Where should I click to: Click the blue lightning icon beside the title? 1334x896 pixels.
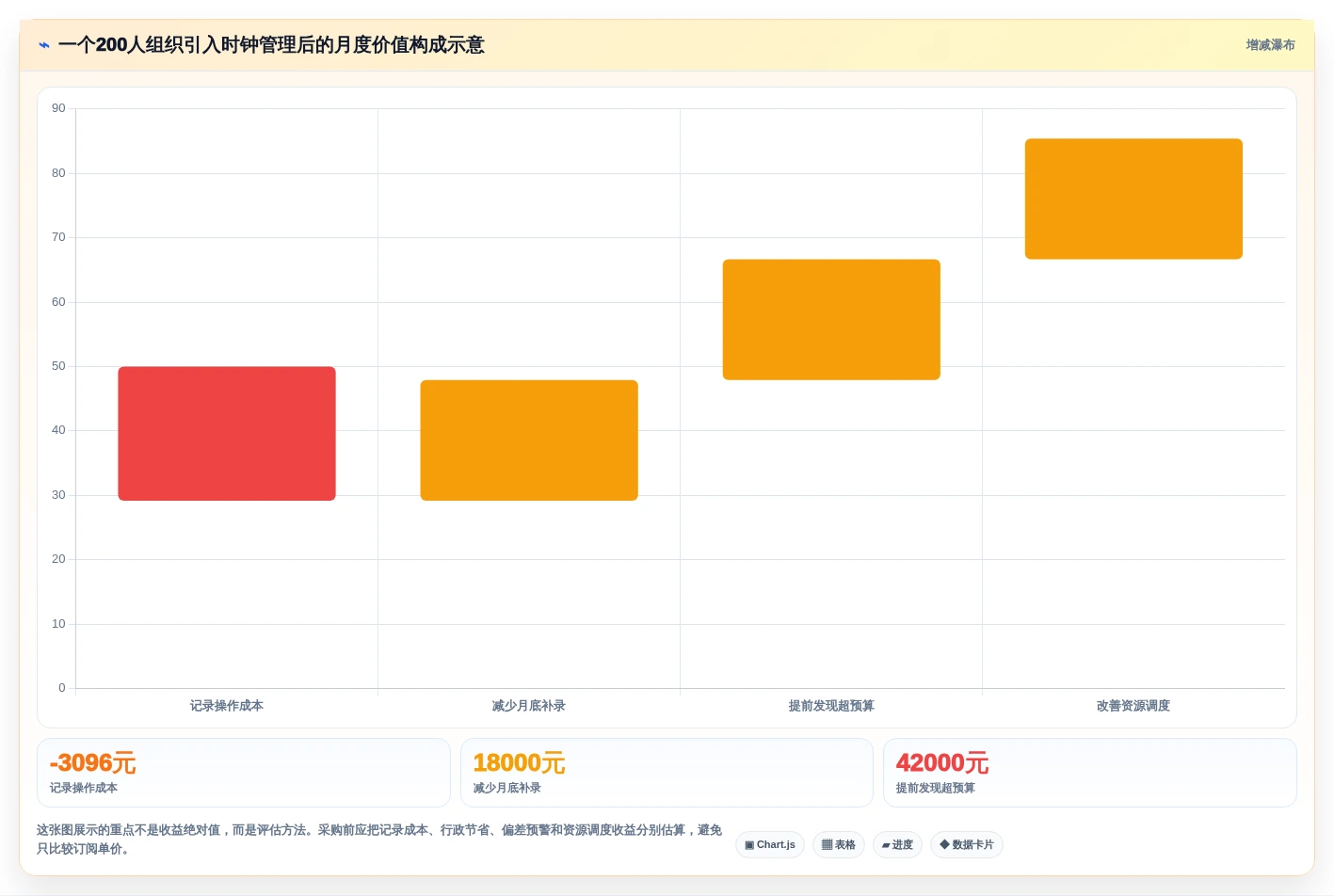[44, 45]
